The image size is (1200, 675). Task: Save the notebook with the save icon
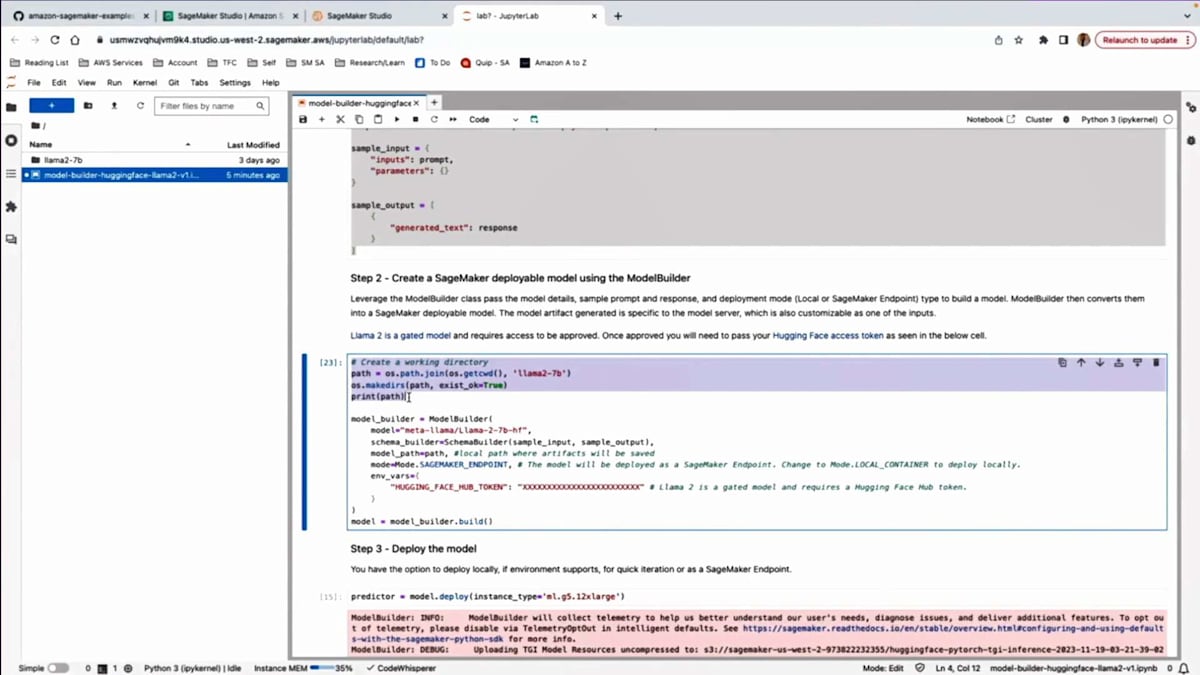click(303, 119)
